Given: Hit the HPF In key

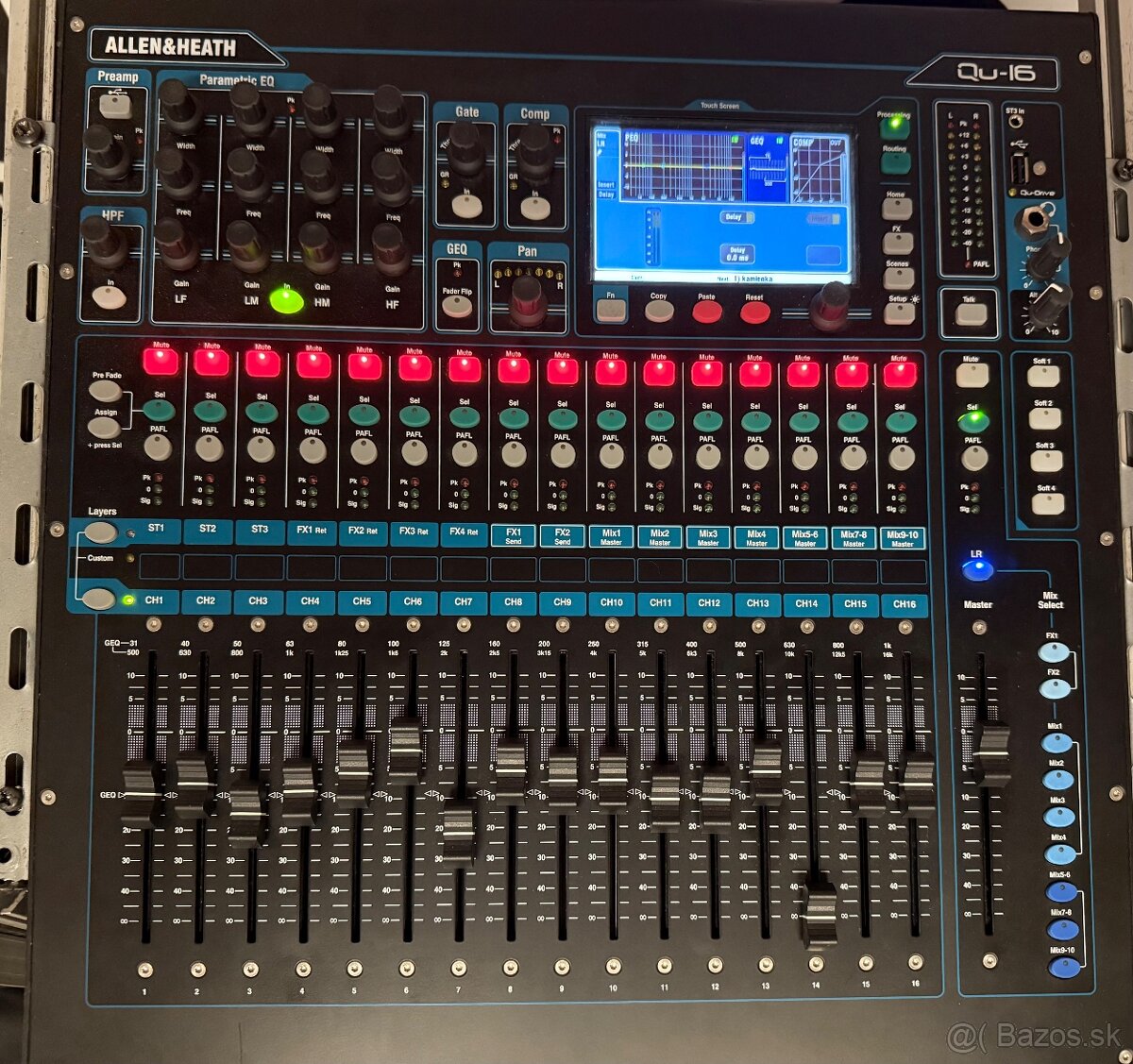Looking at the screenshot, I should click(110, 296).
